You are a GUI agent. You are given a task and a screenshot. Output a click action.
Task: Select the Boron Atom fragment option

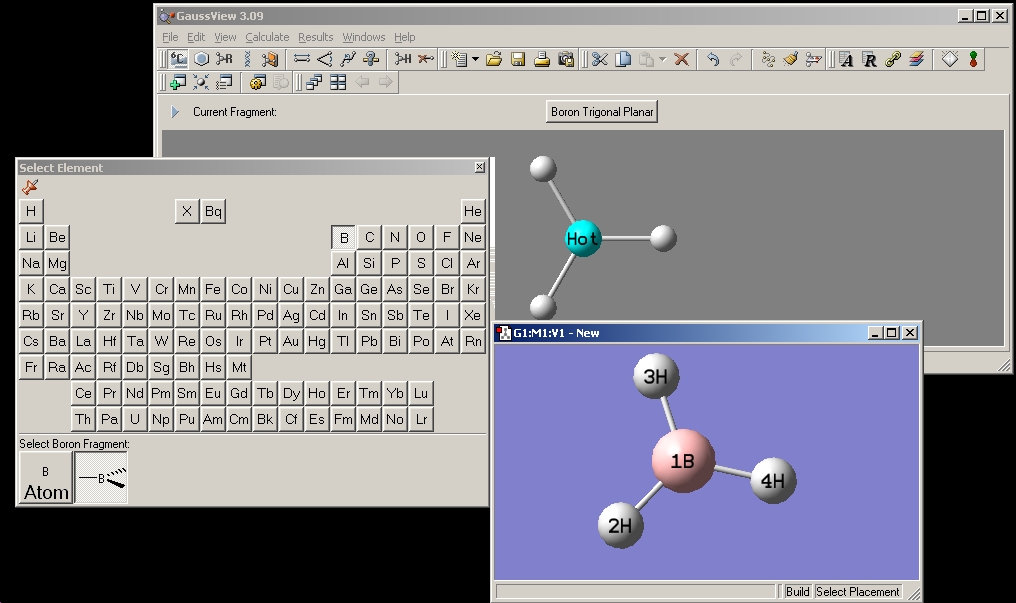pos(46,477)
